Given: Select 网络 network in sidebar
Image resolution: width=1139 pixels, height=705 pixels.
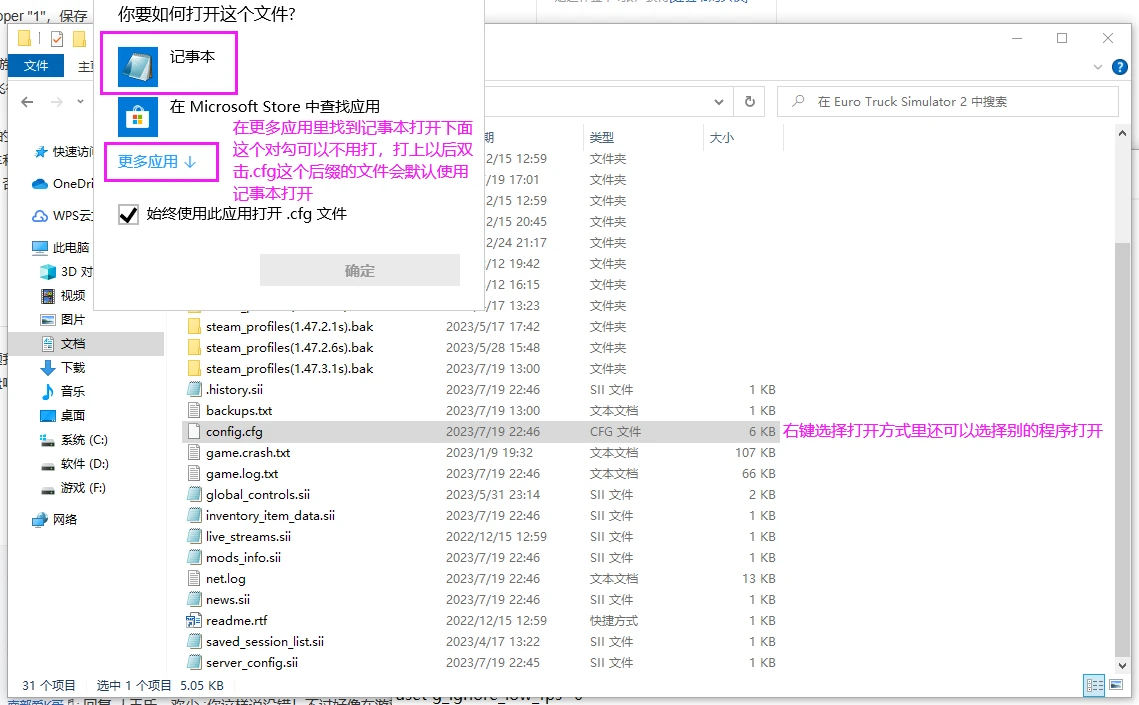Looking at the screenshot, I should 55,520.
